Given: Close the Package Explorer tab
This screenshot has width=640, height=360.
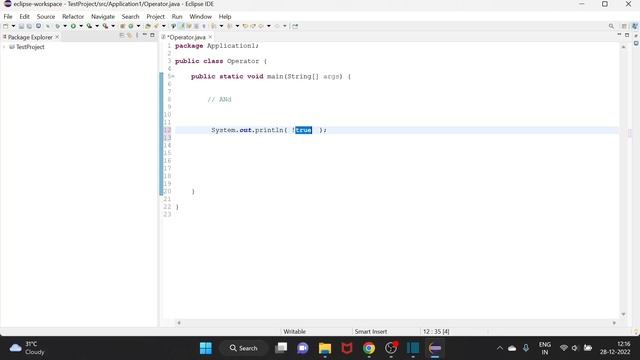Looking at the screenshot, I should coord(57,37).
